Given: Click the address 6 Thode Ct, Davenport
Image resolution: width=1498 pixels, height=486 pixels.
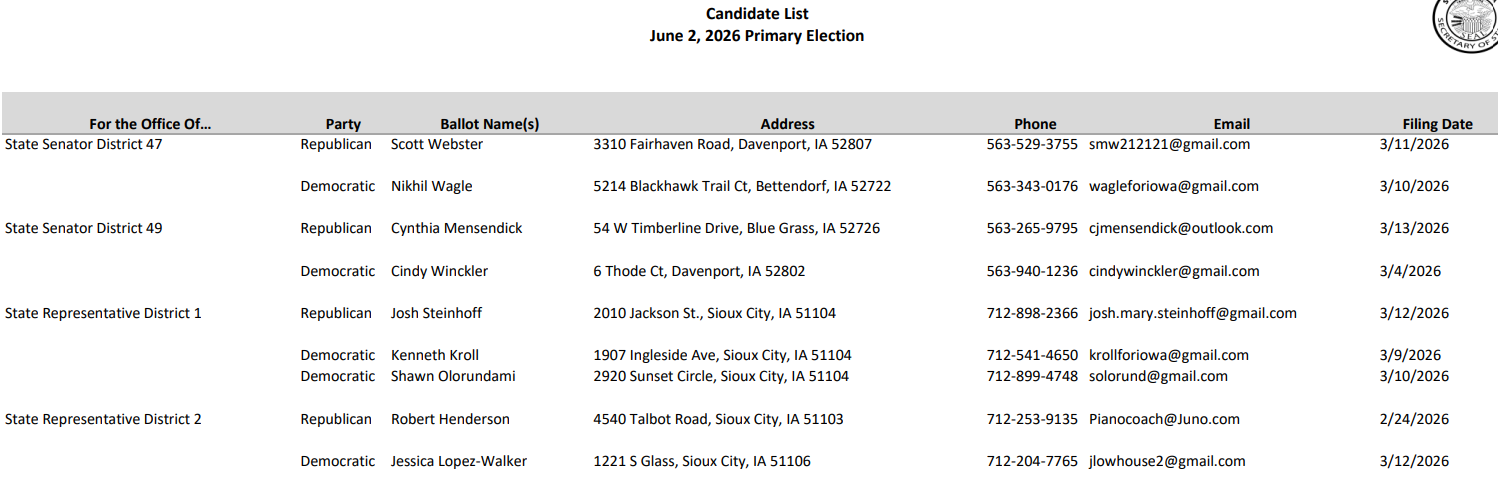Looking at the screenshot, I should pyautogui.click(x=698, y=271).
